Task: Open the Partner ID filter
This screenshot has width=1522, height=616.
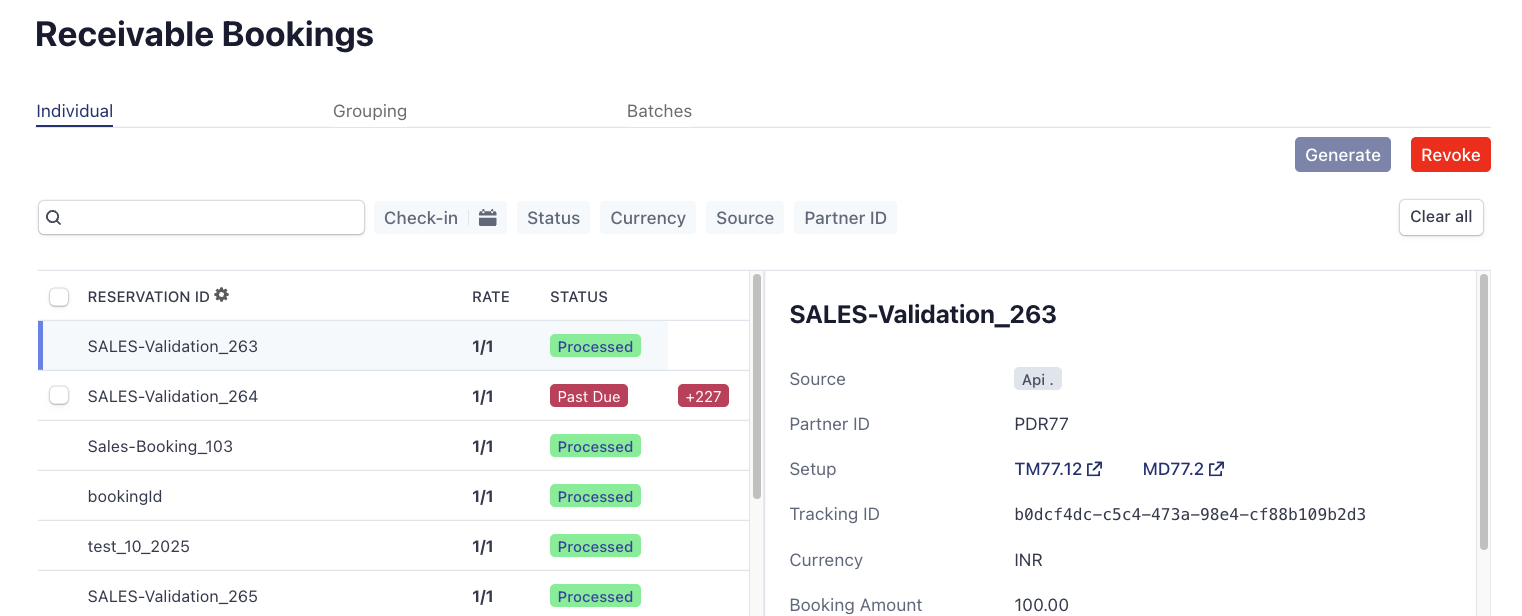Action: tap(845, 218)
